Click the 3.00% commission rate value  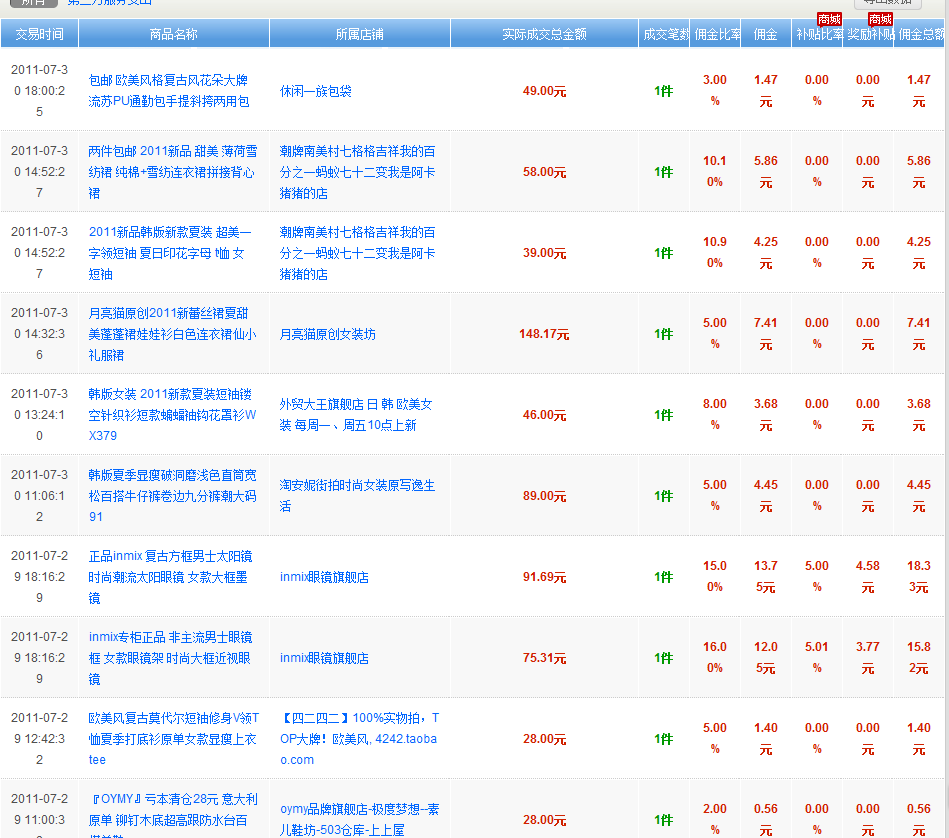pyautogui.click(x=715, y=91)
